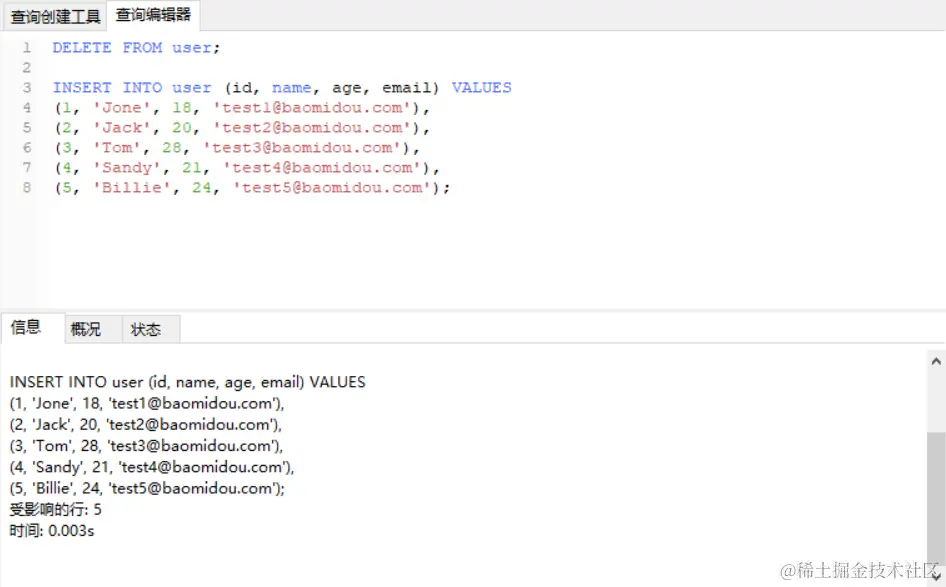Click output row with test1@baomidou.com
The width and height of the screenshot is (946, 587).
pyautogui.click(x=147, y=403)
